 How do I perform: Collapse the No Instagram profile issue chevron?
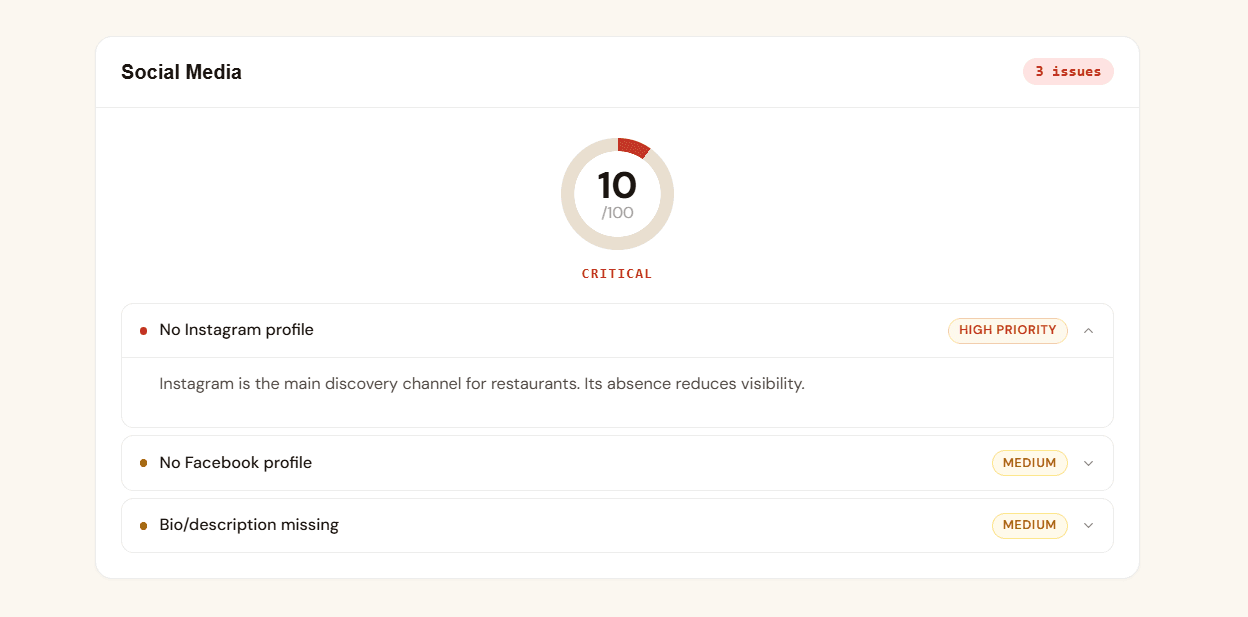click(x=1089, y=330)
